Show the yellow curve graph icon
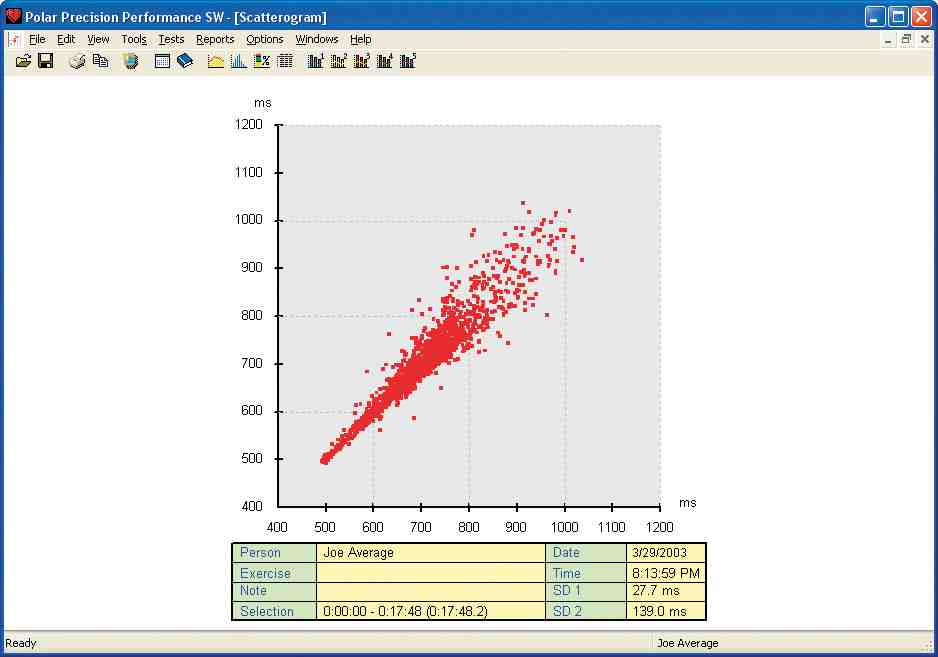The image size is (938, 657). 216,62
